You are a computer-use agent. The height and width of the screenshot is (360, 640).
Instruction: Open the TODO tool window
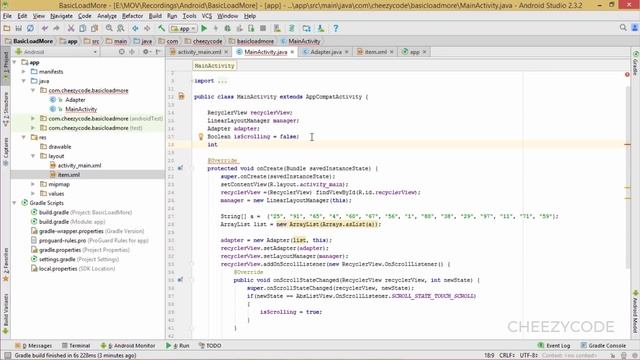coord(210,345)
